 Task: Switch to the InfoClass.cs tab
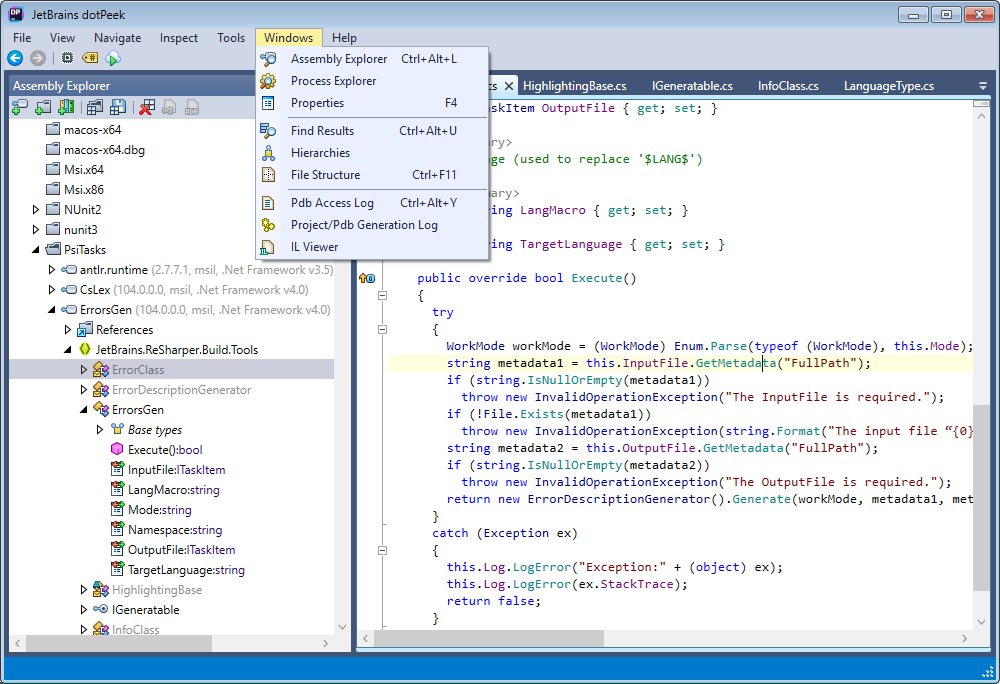click(788, 86)
